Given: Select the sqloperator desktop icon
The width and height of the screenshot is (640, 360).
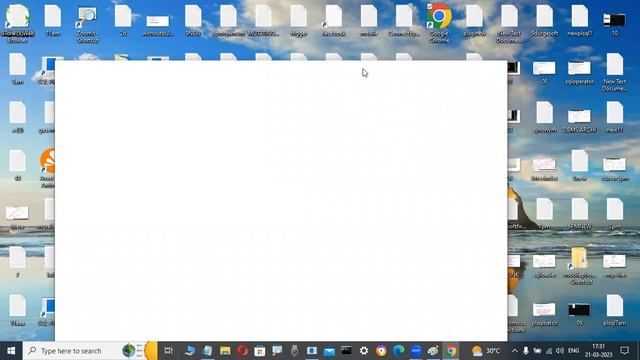Looking at the screenshot, I should coord(579,72).
